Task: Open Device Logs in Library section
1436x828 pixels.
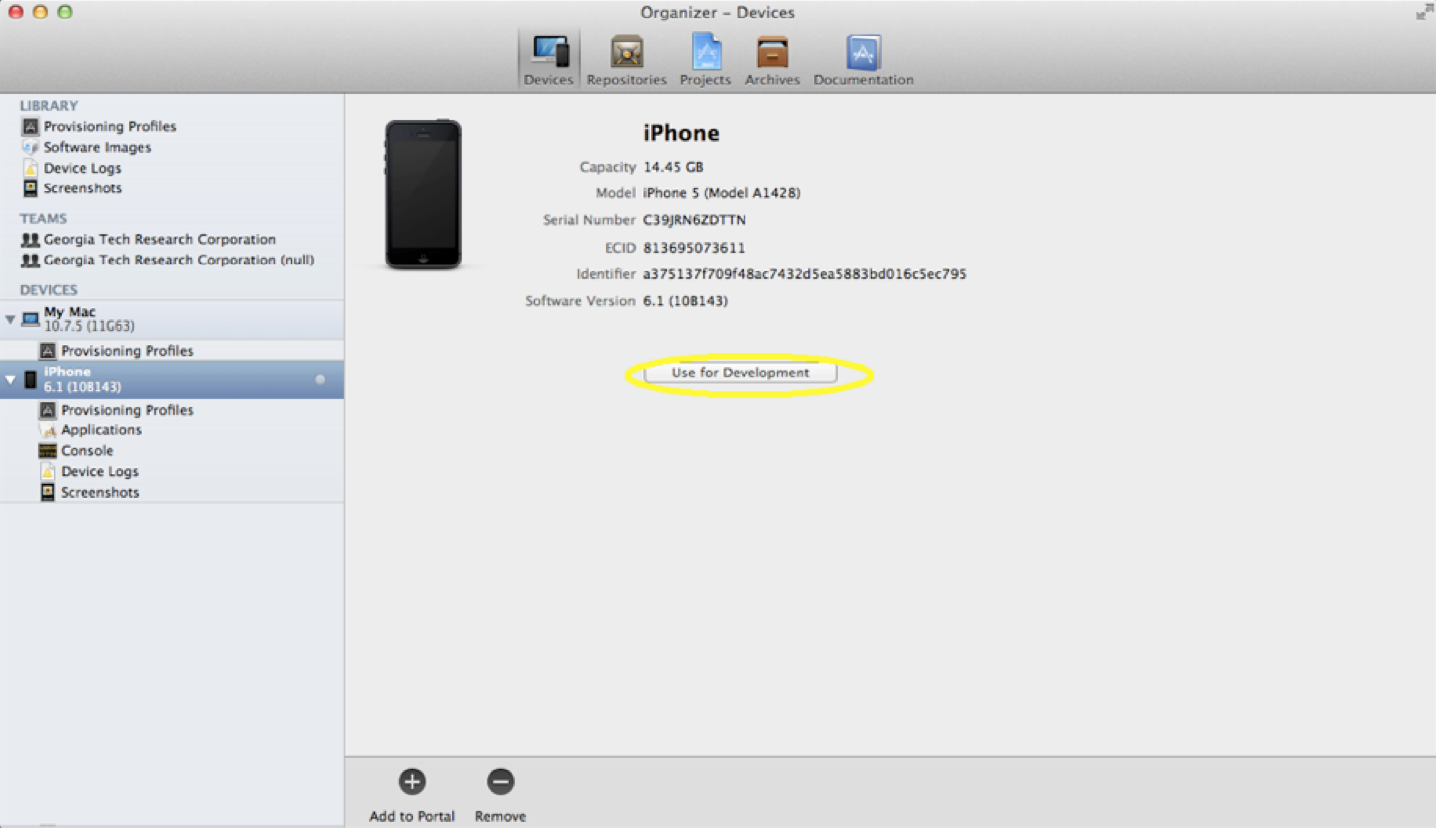Action: click(x=82, y=169)
